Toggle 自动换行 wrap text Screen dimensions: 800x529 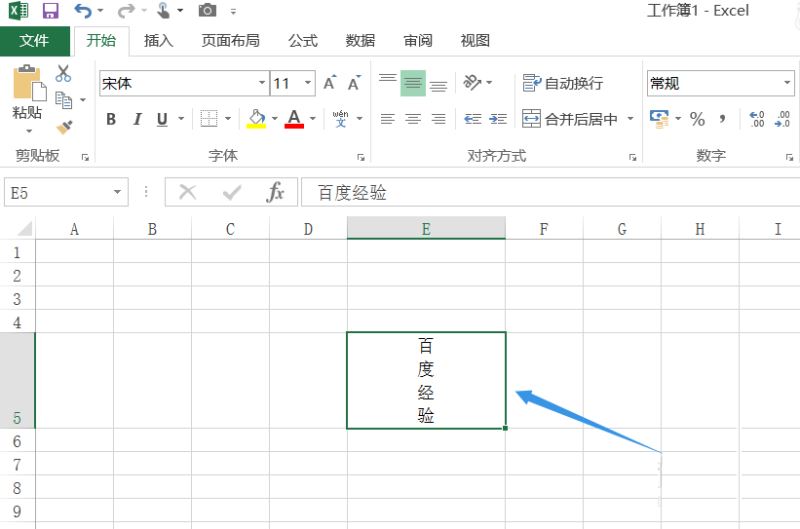click(563, 84)
